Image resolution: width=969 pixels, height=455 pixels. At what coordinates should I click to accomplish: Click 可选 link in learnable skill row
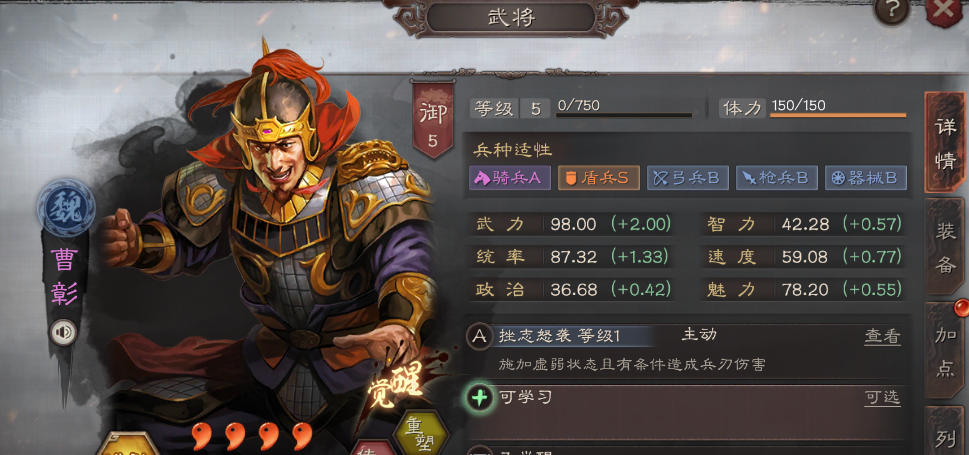pos(882,398)
